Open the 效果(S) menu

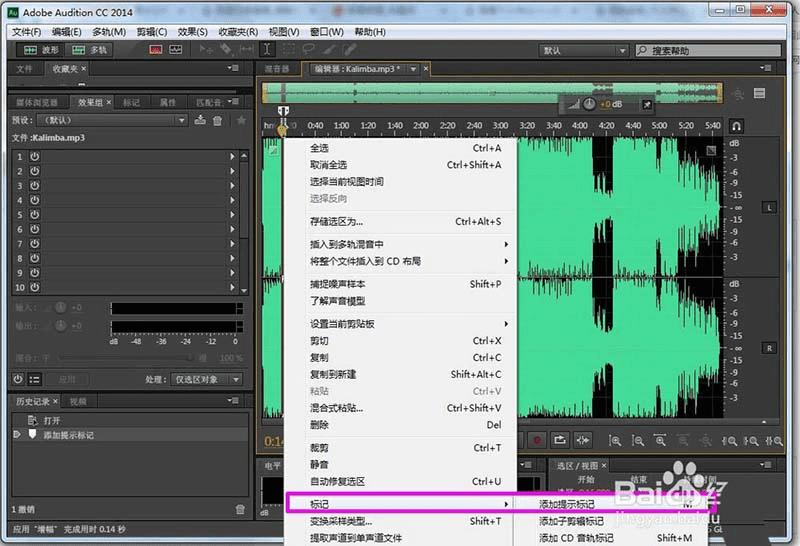point(194,32)
